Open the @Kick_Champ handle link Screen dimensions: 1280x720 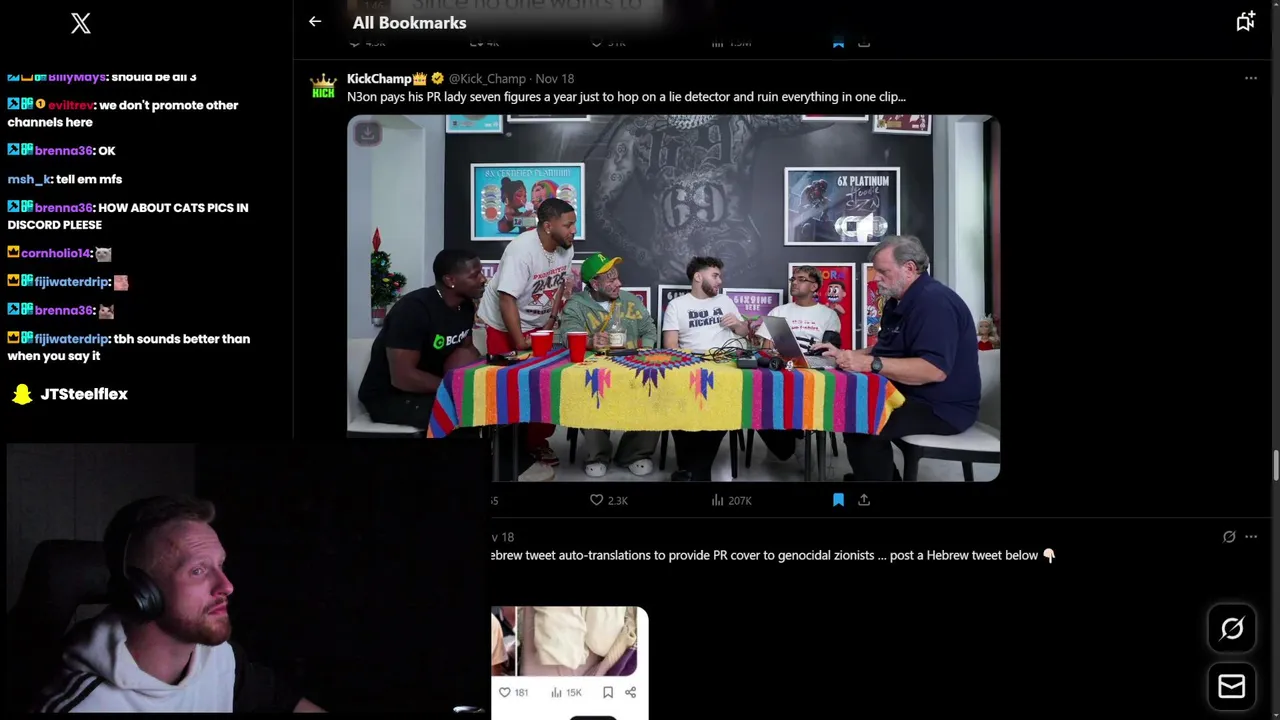click(x=487, y=78)
